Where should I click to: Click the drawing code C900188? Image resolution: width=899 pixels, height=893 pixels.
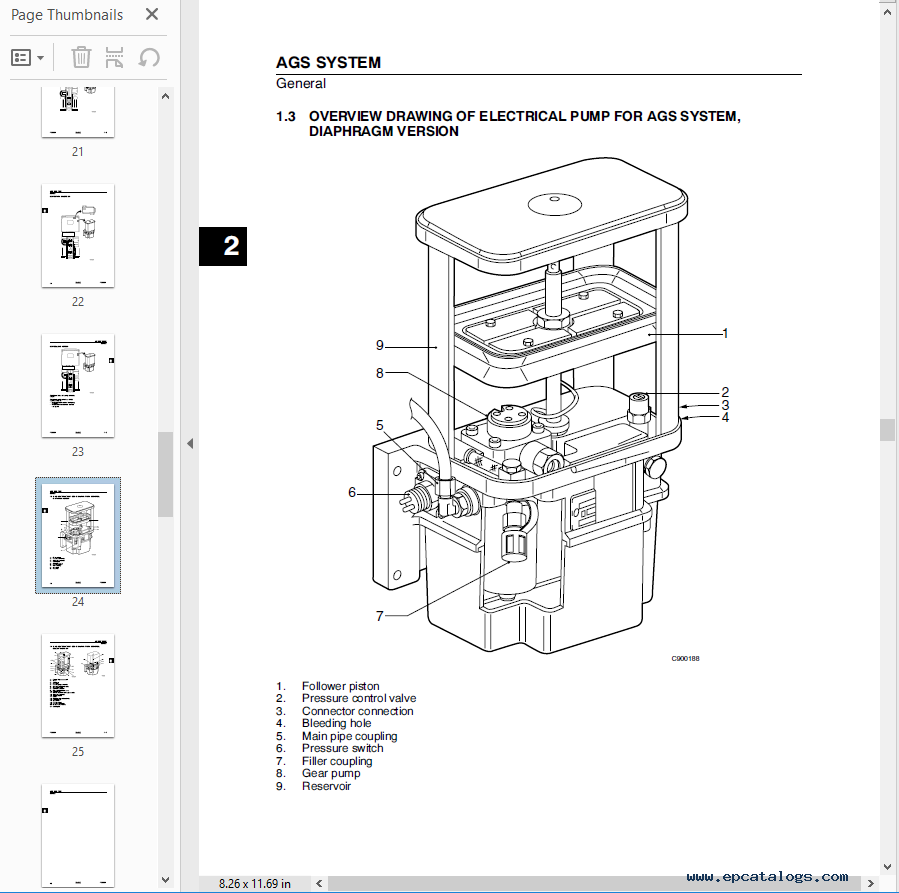pyautogui.click(x=685, y=659)
